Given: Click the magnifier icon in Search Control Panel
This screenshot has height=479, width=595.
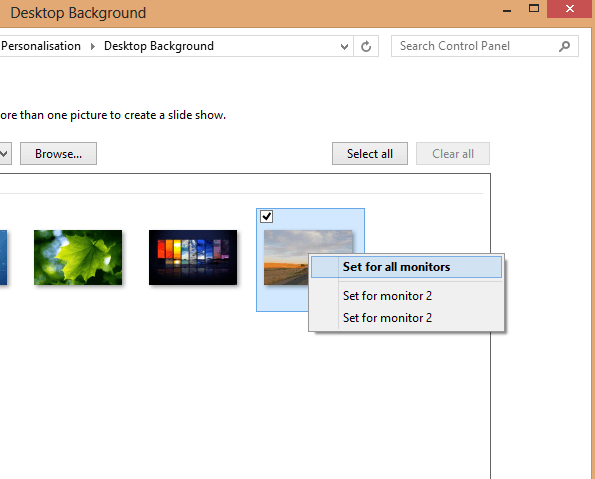Looking at the screenshot, I should [x=564, y=46].
